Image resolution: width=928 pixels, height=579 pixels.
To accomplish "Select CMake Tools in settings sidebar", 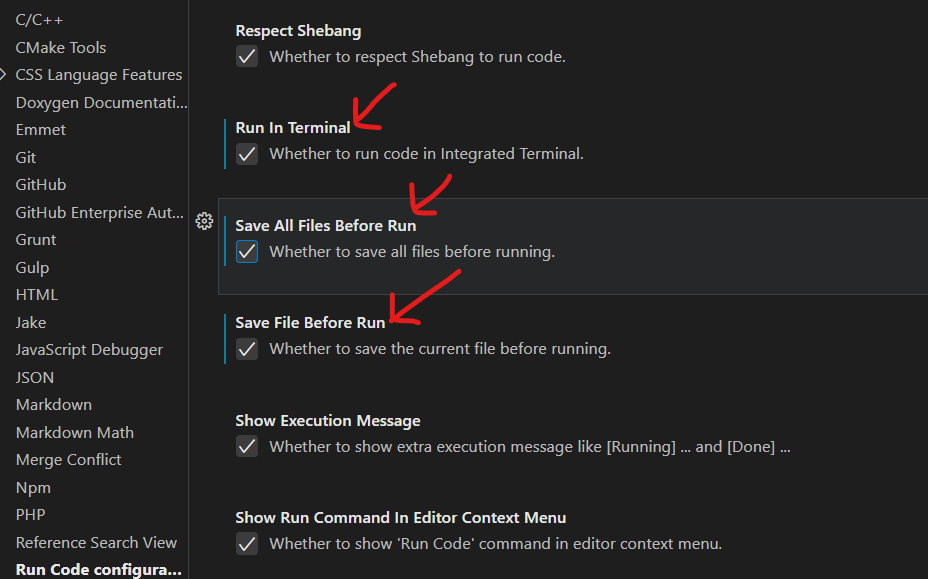I will click(x=61, y=47).
